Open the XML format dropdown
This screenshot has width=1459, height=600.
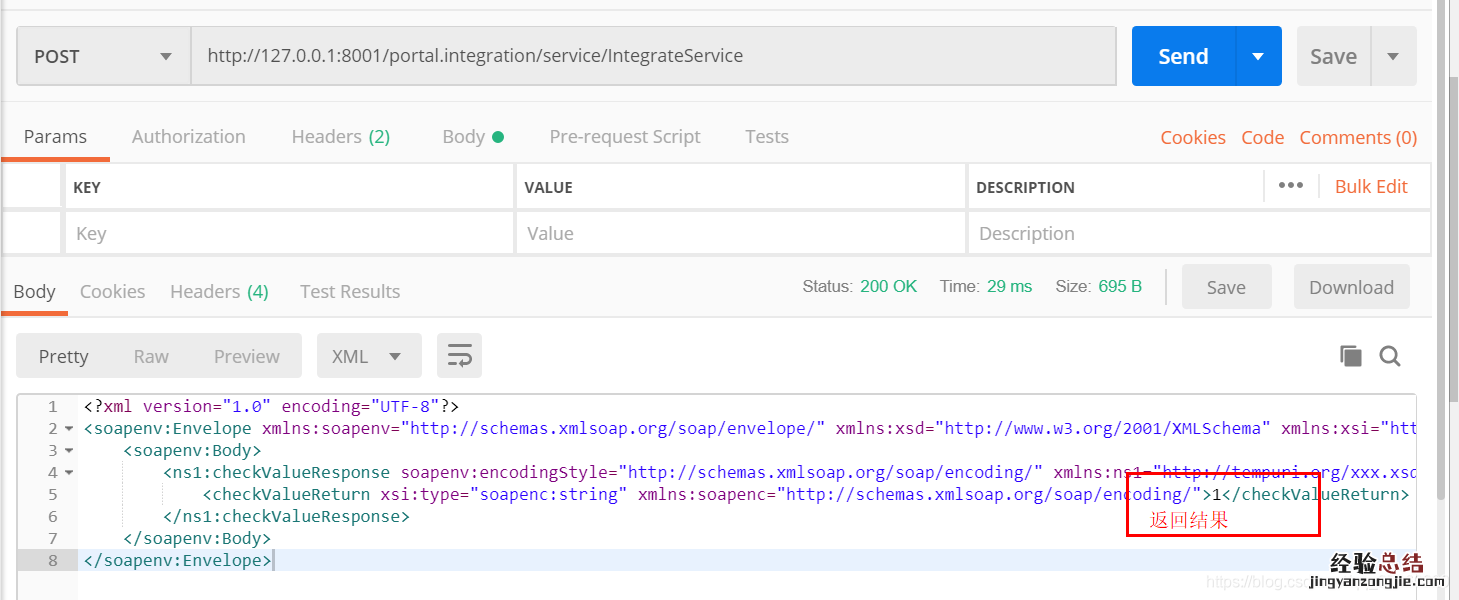point(368,356)
